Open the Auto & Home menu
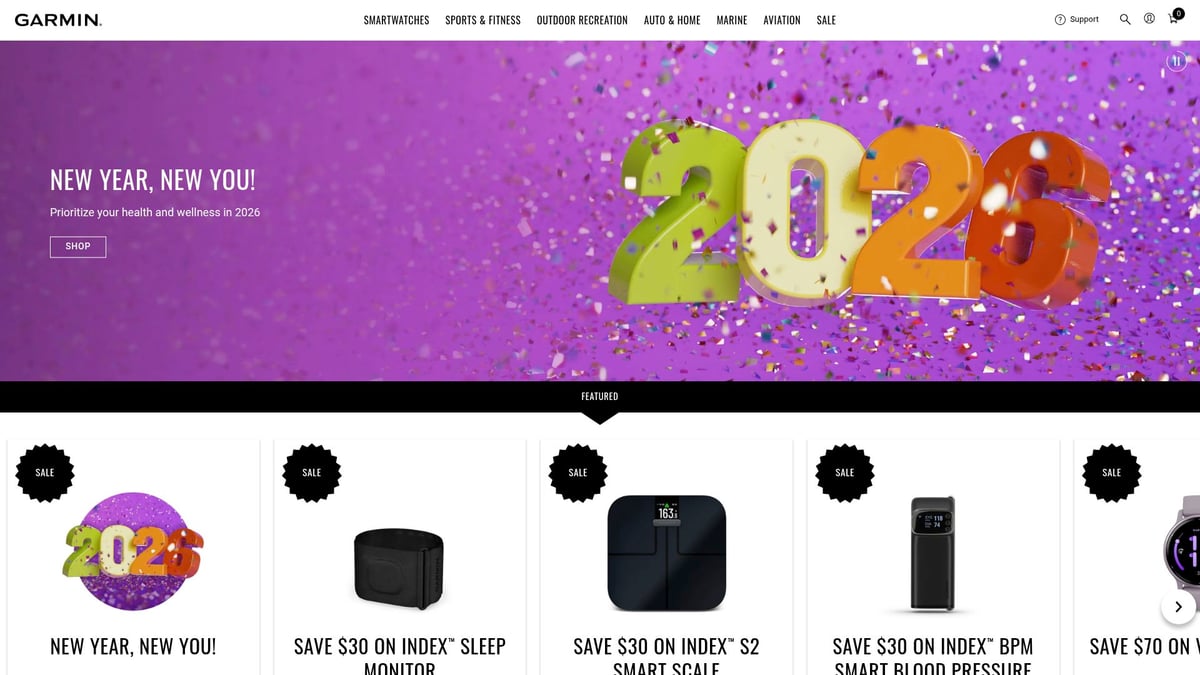Viewport: 1200px width, 675px height. [672, 20]
